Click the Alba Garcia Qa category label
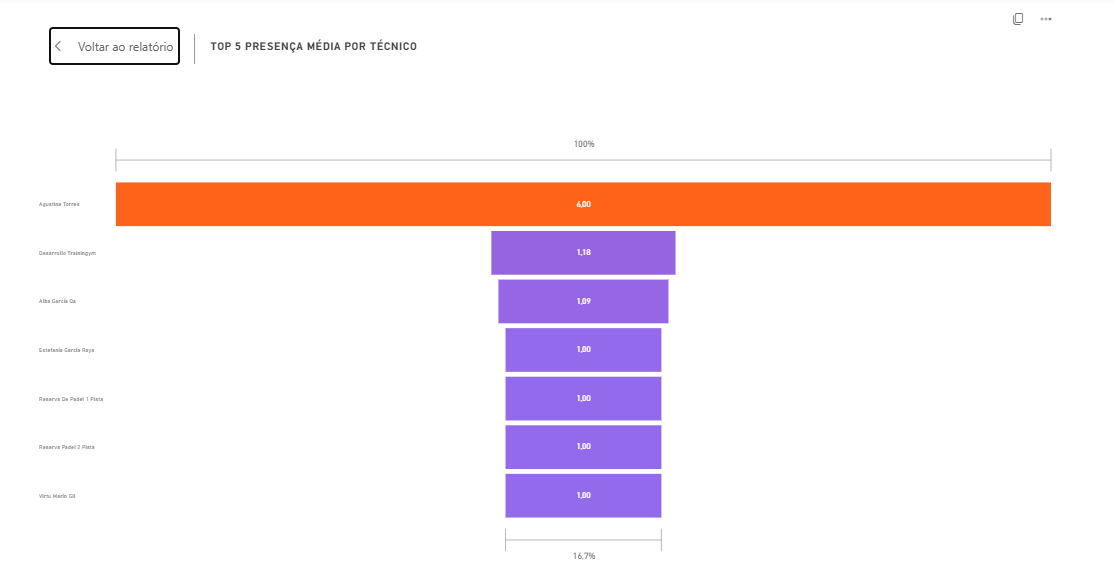This screenshot has height=574, width=1114. [57, 301]
